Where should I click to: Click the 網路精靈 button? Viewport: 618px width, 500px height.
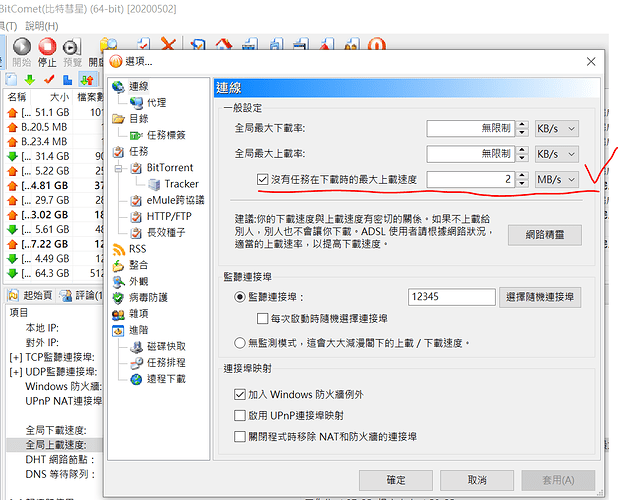tap(545, 235)
